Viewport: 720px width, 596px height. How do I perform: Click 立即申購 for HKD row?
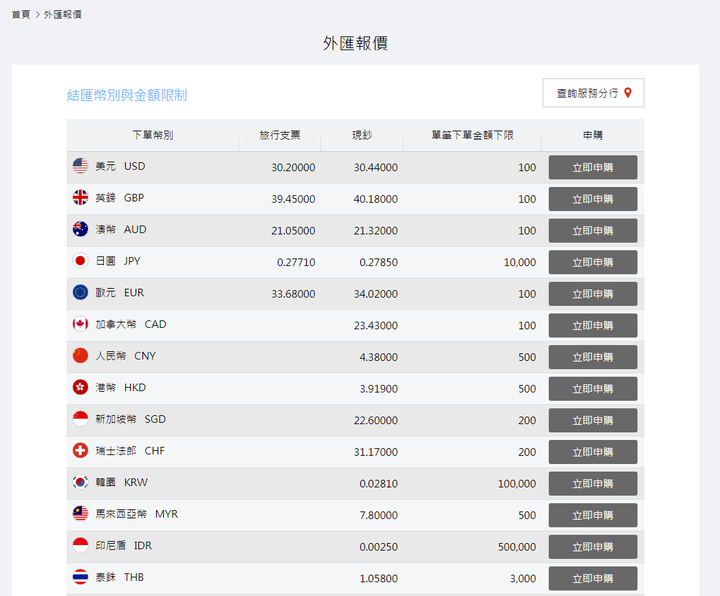pyautogui.click(x=593, y=389)
